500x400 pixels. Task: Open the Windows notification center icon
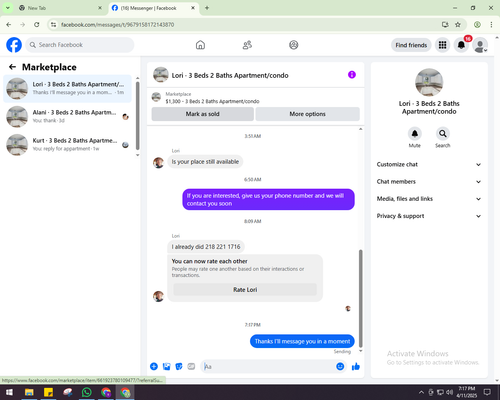(x=487, y=392)
